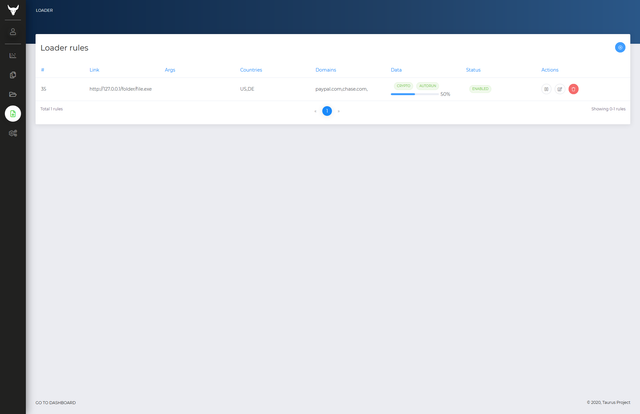This screenshot has height=414, width=640.
Task: Click the 50% progress value
Action: point(445,94)
